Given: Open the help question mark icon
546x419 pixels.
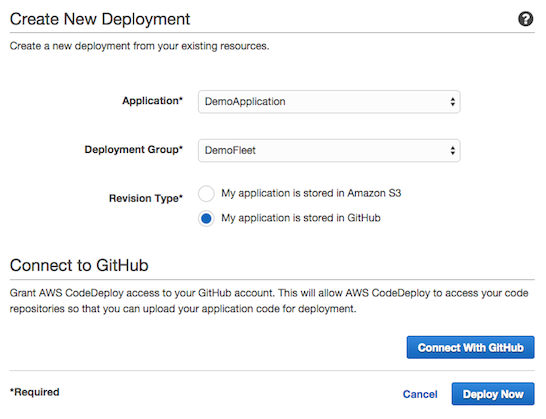Looking at the screenshot, I should 525,19.
